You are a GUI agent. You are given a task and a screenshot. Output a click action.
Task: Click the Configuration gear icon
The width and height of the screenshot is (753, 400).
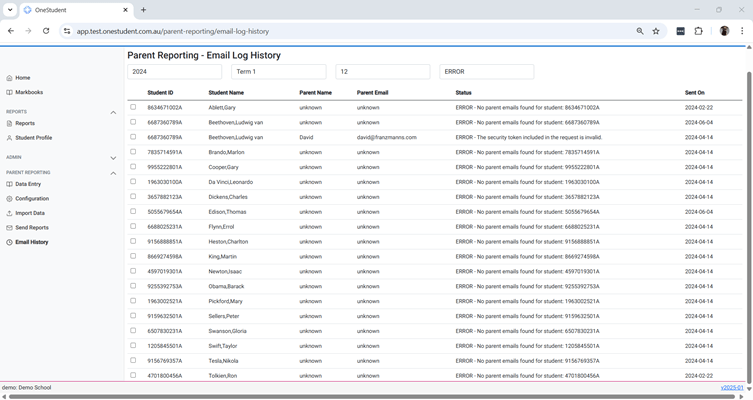(x=9, y=199)
